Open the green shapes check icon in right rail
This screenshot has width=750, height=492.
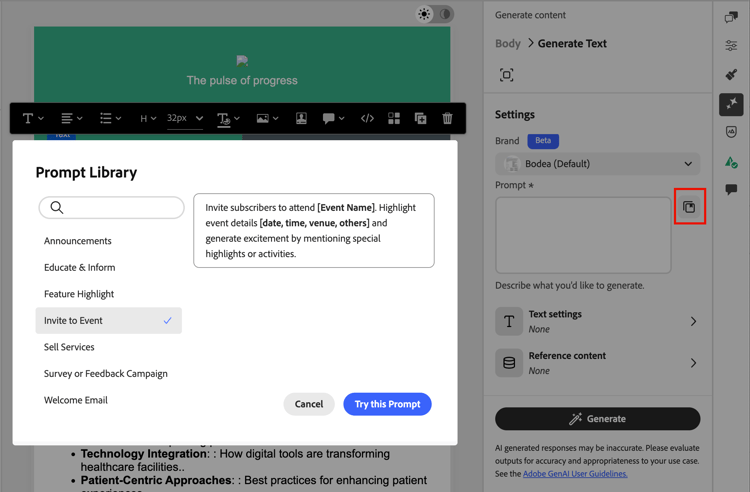pos(731,163)
